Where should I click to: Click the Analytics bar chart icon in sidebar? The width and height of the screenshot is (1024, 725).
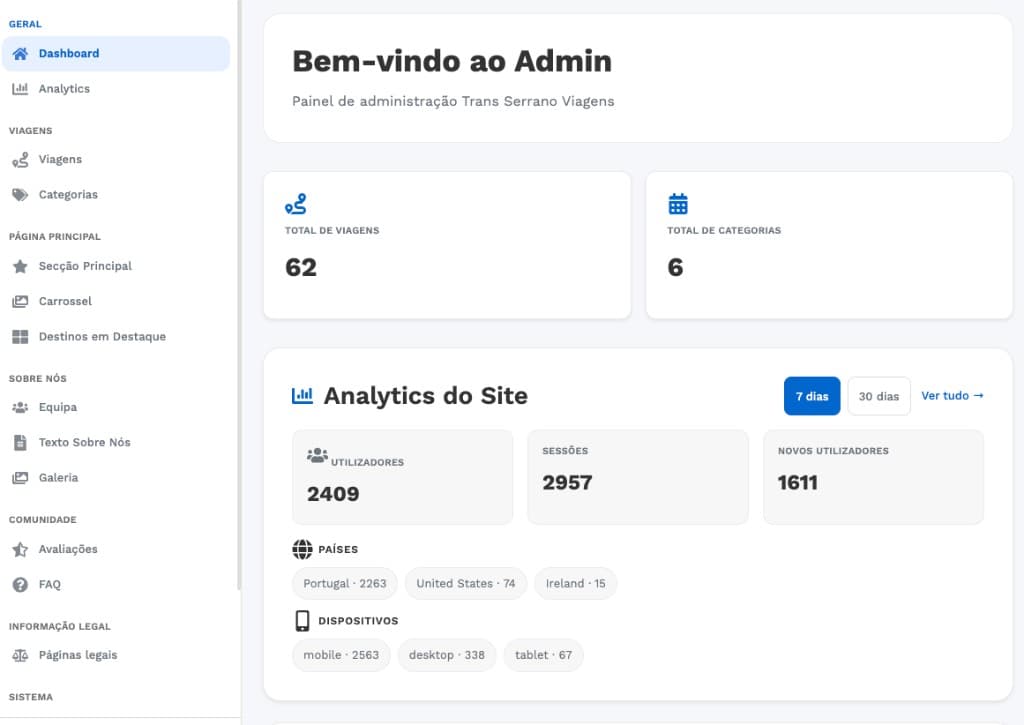click(x=20, y=89)
